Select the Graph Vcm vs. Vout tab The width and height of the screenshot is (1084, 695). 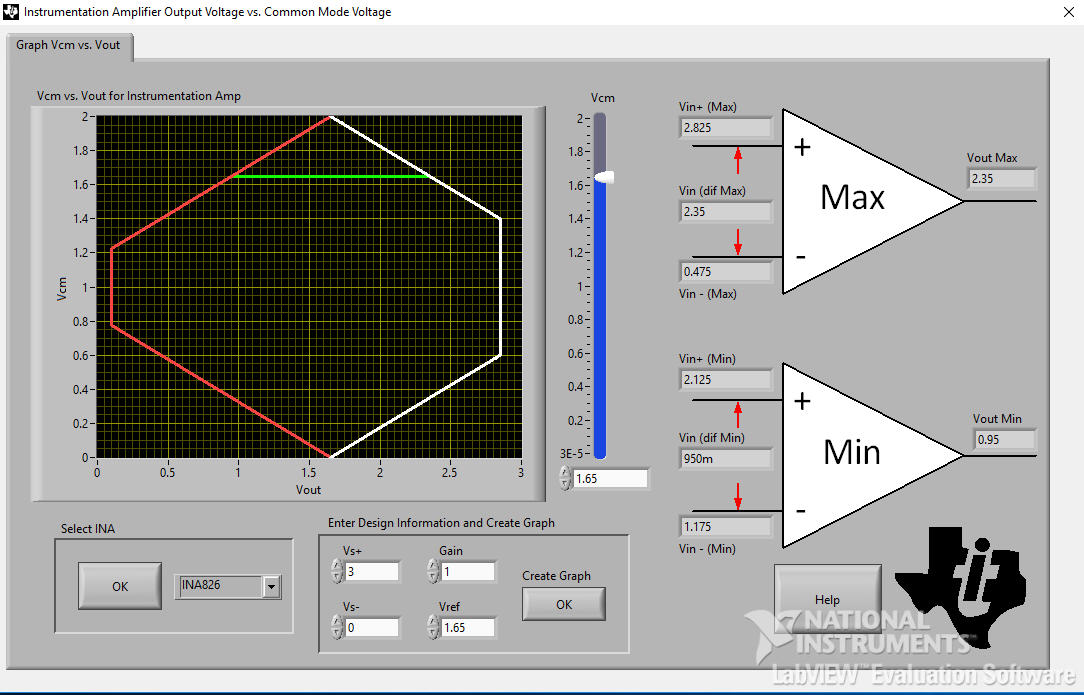point(68,45)
